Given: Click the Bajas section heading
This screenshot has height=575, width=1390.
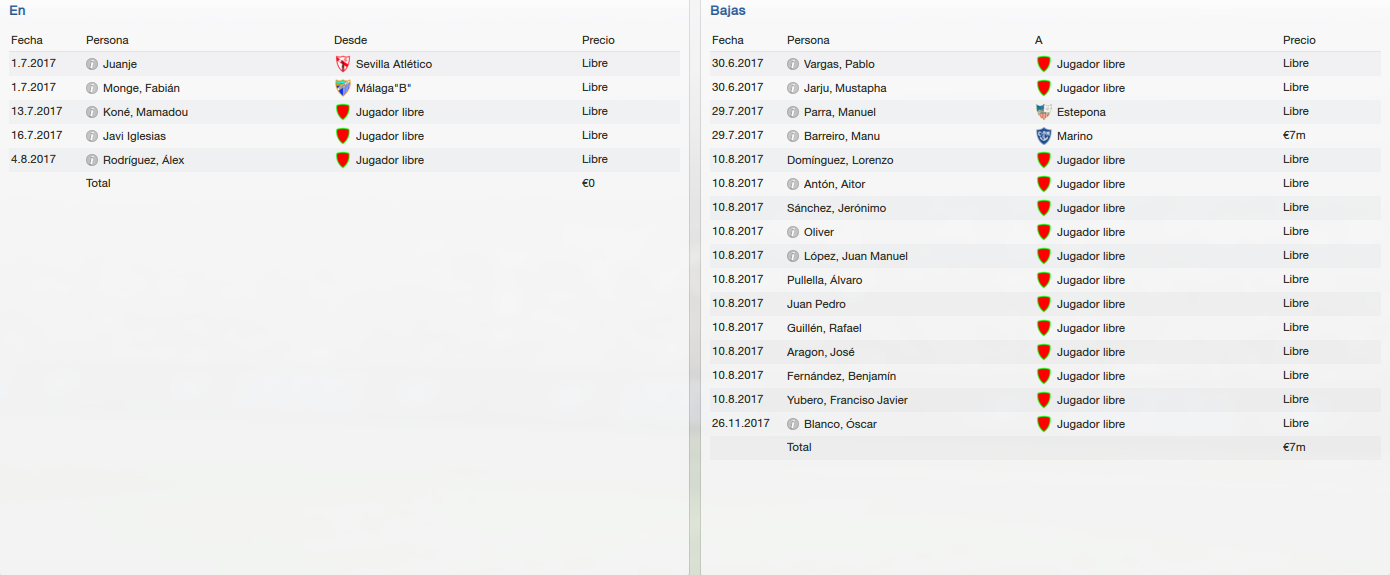Looking at the screenshot, I should pos(727,11).
